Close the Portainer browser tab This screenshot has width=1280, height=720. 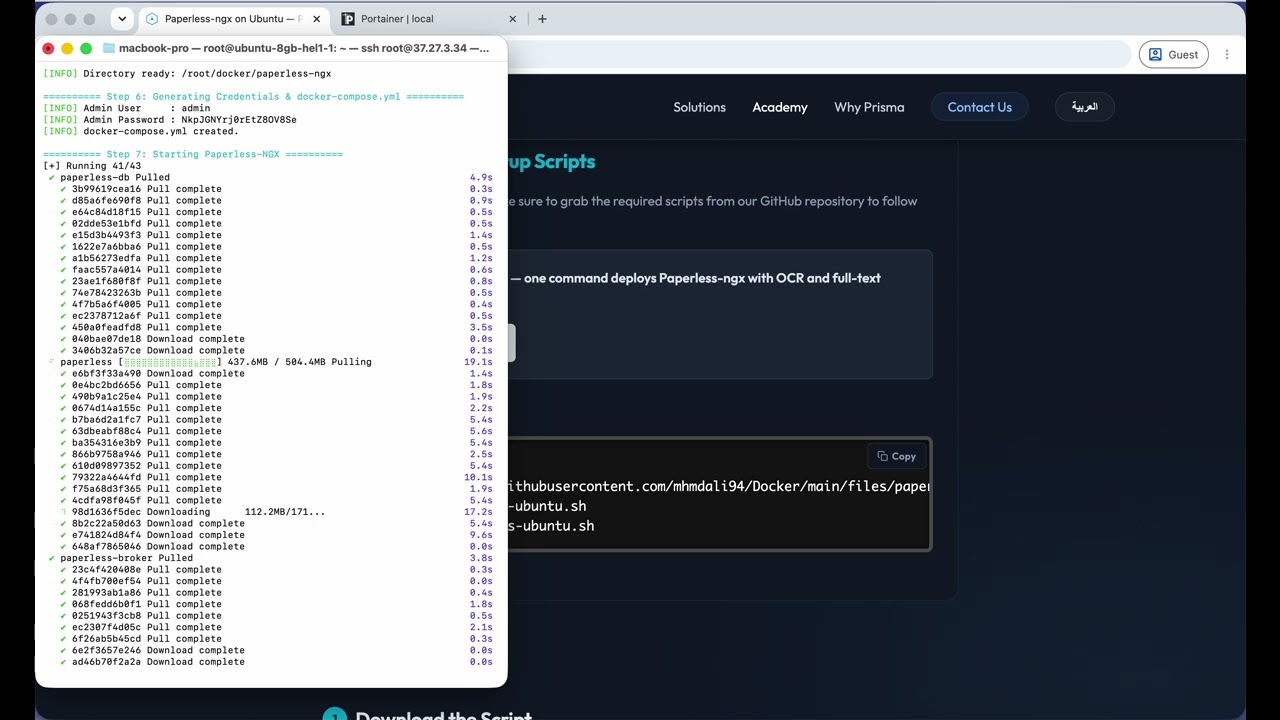pos(513,19)
